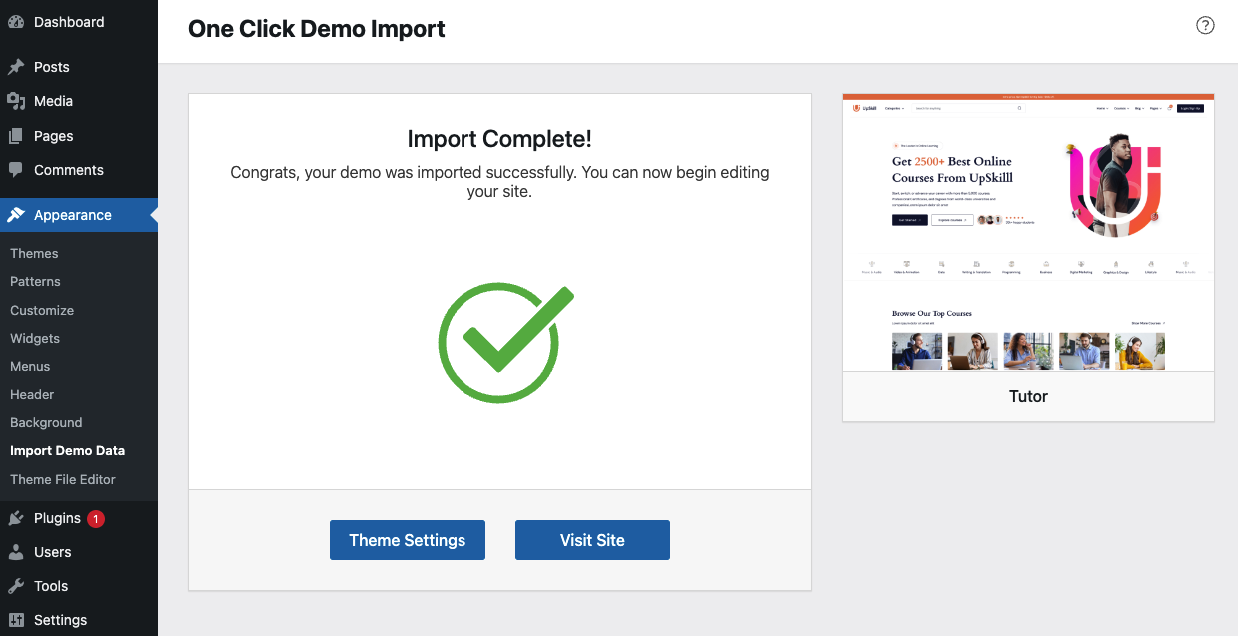Click the Plugins update count badge
1238x636 pixels.
point(95,518)
